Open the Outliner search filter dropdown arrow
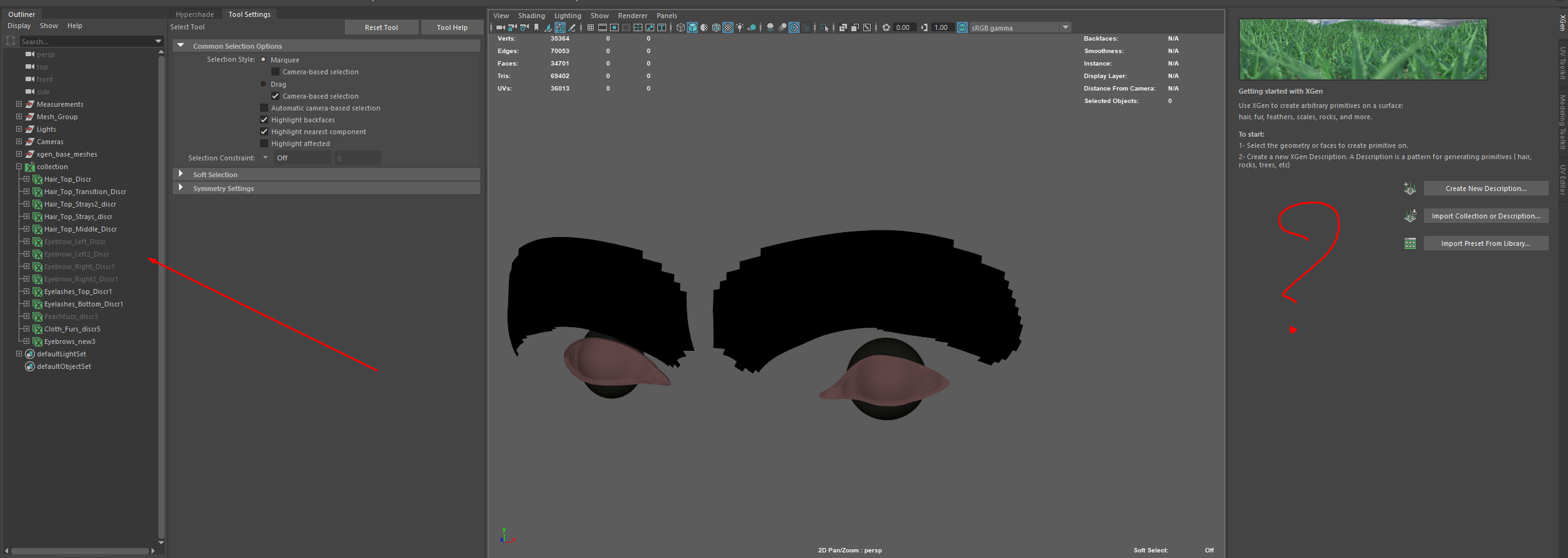The height and width of the screenshot is (558, 1568). tap(158, 41)
